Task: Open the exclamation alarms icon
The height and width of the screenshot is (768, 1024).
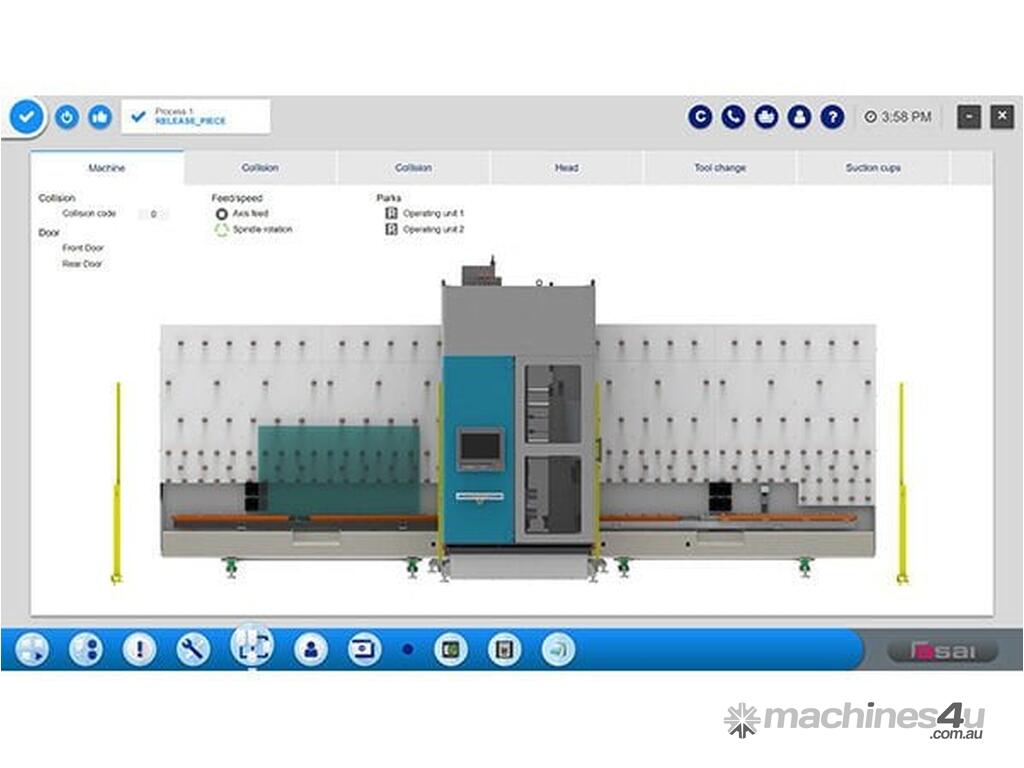Action: [x=139, y=650]
